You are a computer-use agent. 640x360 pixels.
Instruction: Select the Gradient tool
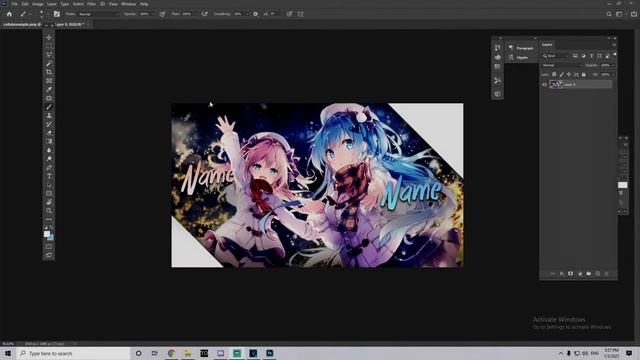49,141
